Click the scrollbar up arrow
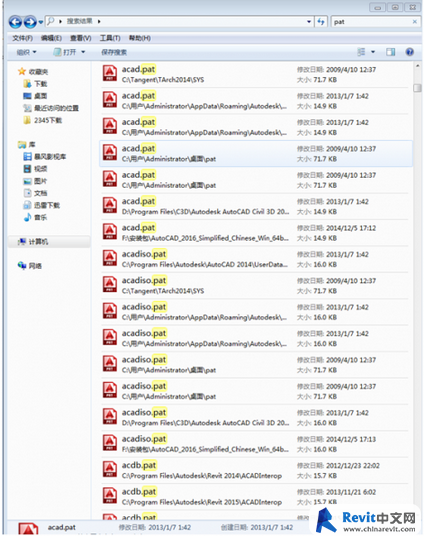 (x=417, y=66)
